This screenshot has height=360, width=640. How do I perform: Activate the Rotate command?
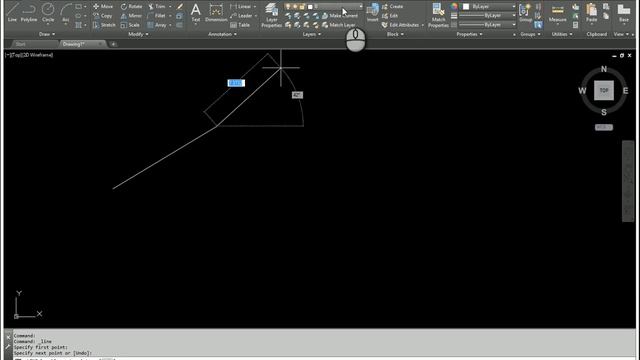pos(131,7)
